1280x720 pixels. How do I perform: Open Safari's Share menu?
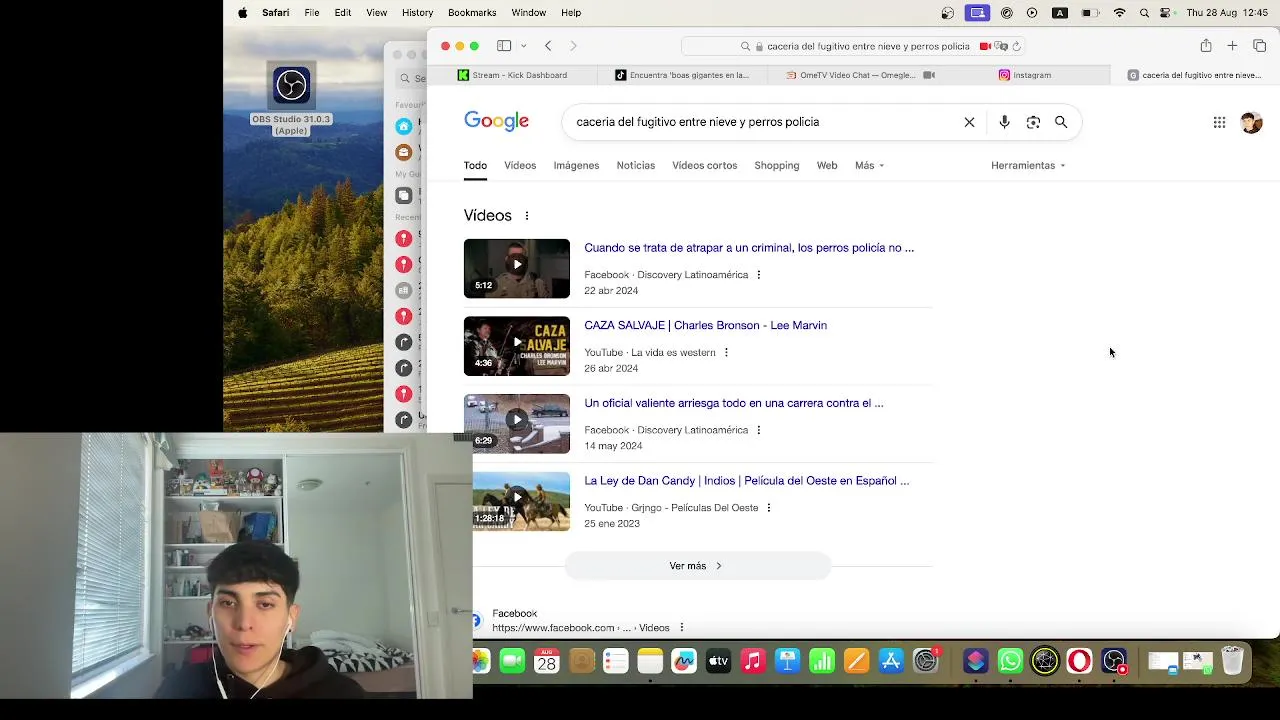1206,46
